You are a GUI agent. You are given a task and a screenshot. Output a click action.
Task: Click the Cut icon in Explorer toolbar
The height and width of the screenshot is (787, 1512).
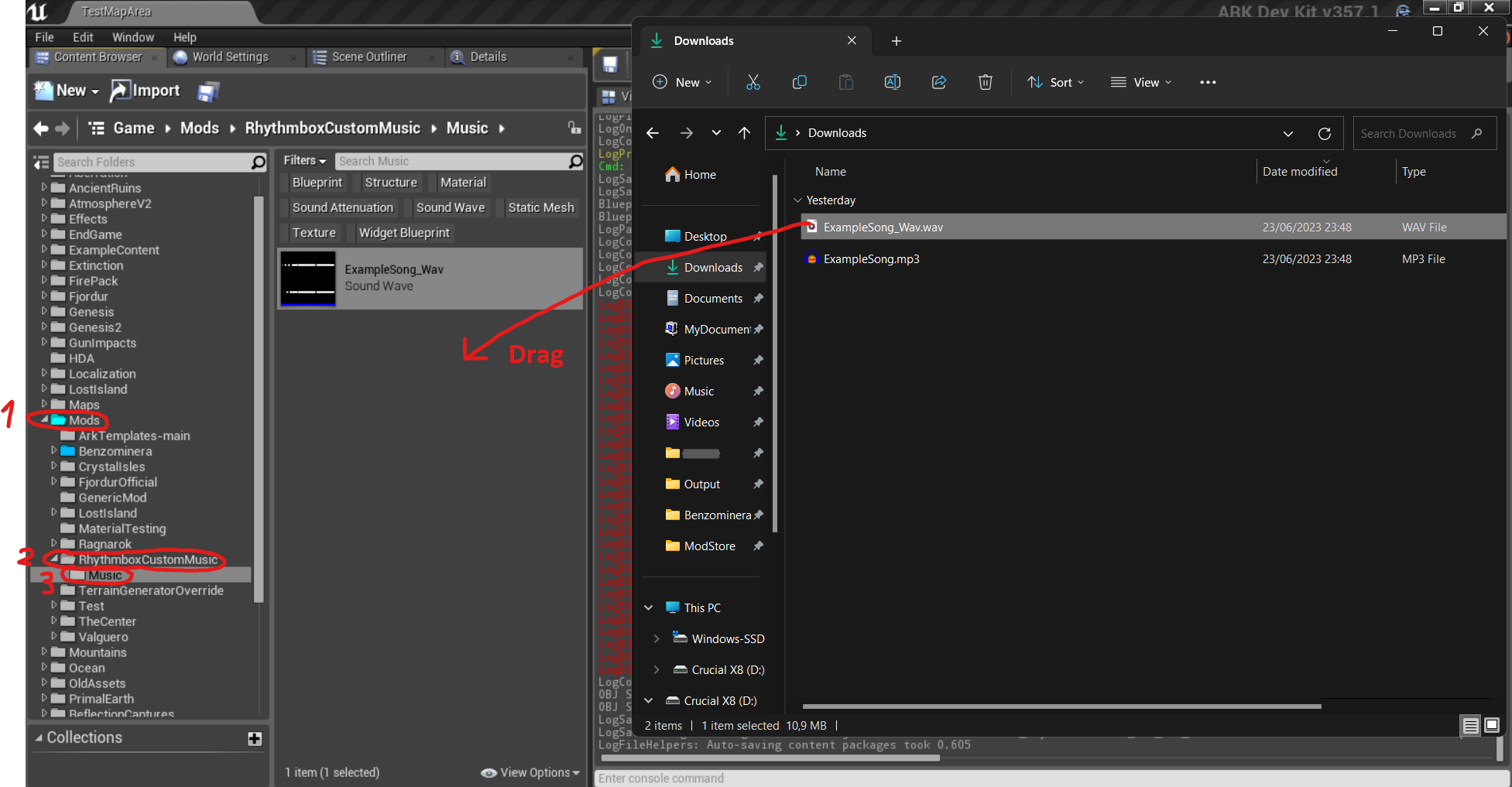coord(753,82)
